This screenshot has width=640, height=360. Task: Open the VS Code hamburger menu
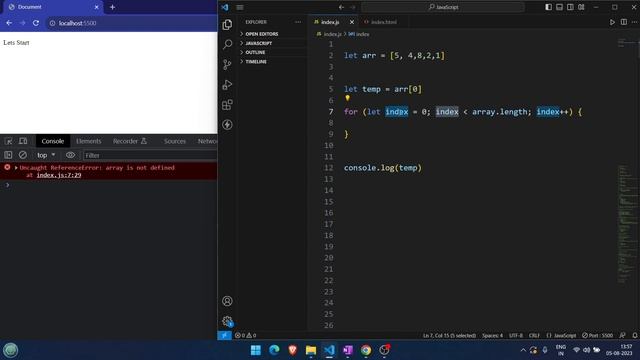240,7
